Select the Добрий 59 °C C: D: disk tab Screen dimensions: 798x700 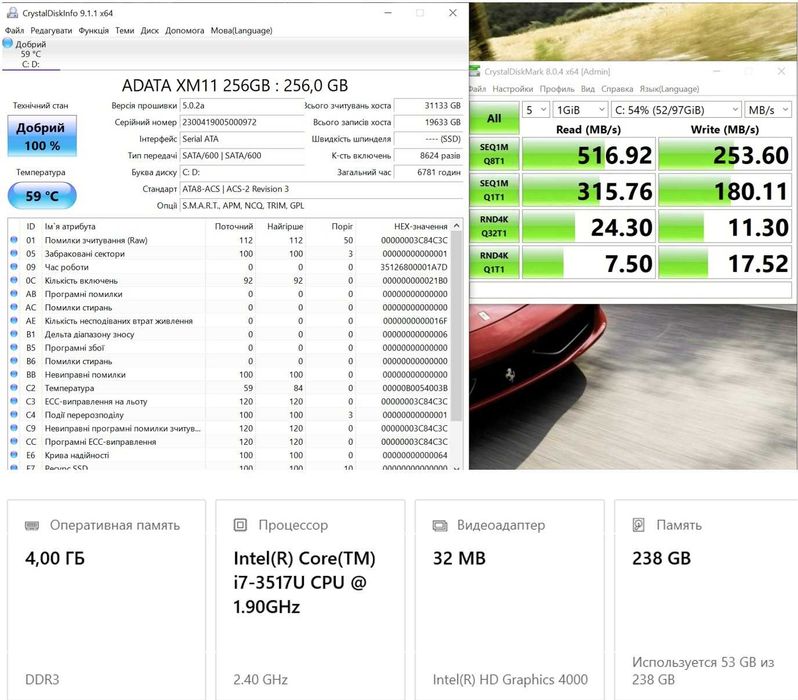pyautogui.click(x=31, y=54)
